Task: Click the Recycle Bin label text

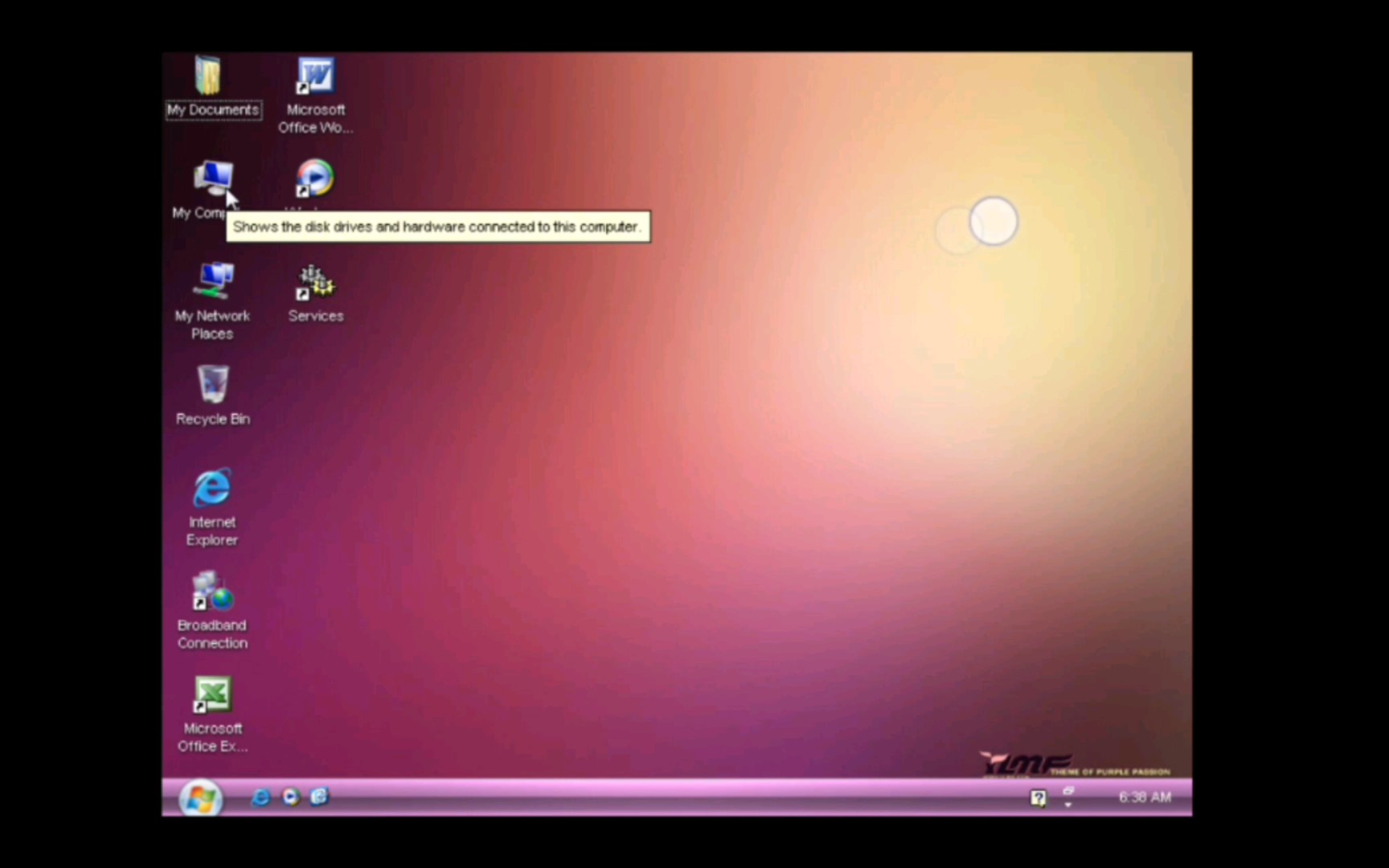Action: click(x=213, y=419)
